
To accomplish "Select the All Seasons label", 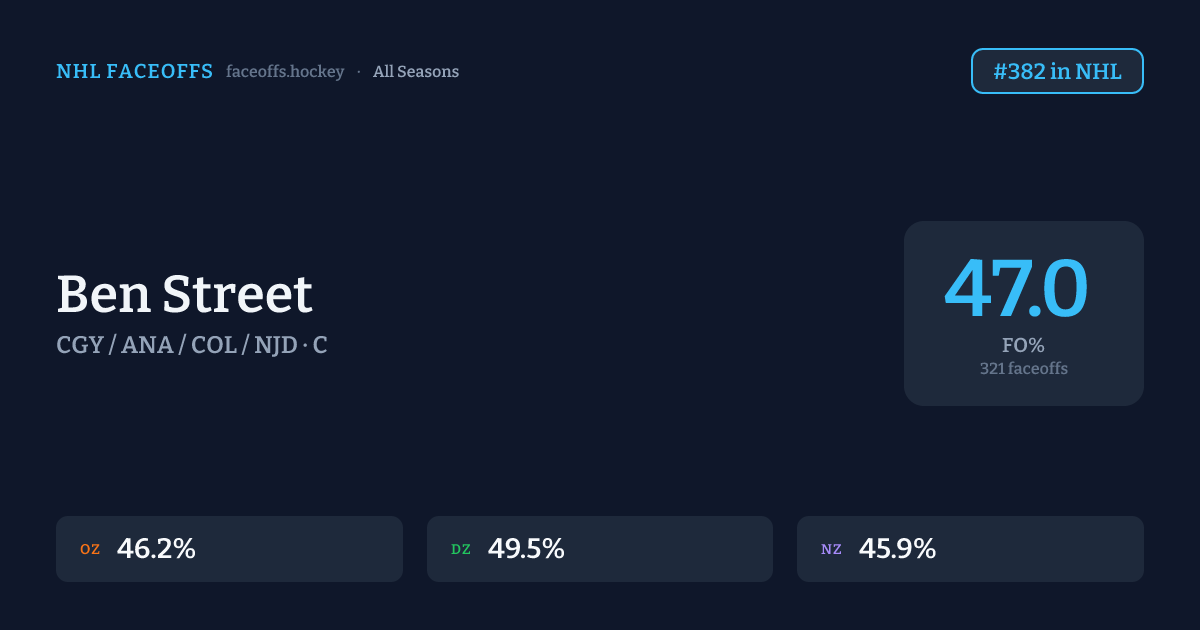I will 416,72.
